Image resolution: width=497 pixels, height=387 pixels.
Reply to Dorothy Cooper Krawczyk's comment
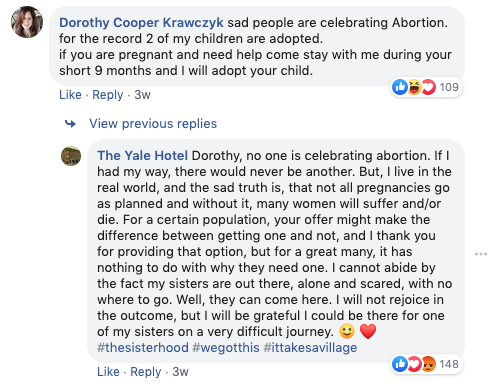click(x=108, y=95)
